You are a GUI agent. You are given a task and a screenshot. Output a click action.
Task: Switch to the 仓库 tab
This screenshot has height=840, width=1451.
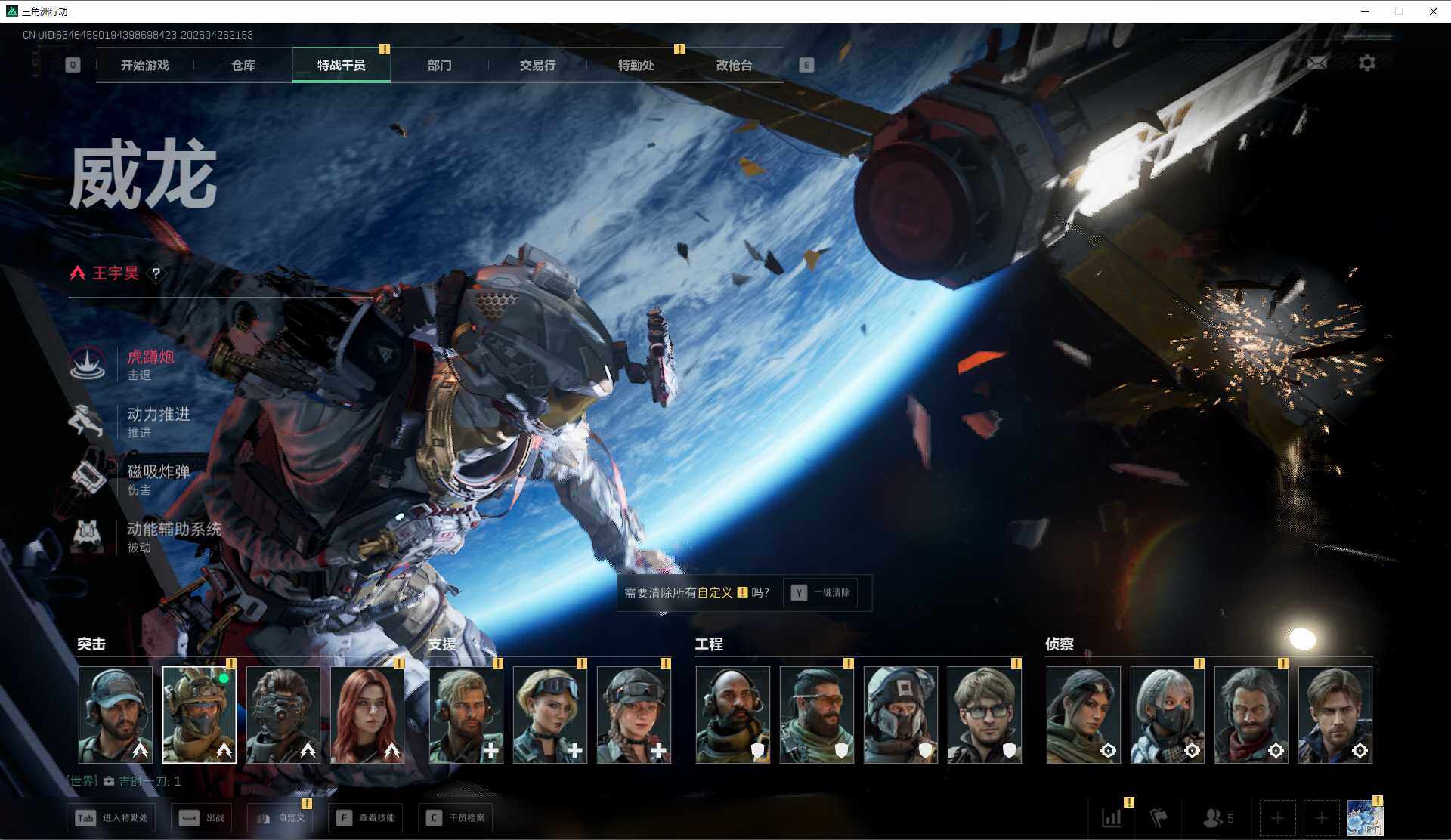(243, 65)
